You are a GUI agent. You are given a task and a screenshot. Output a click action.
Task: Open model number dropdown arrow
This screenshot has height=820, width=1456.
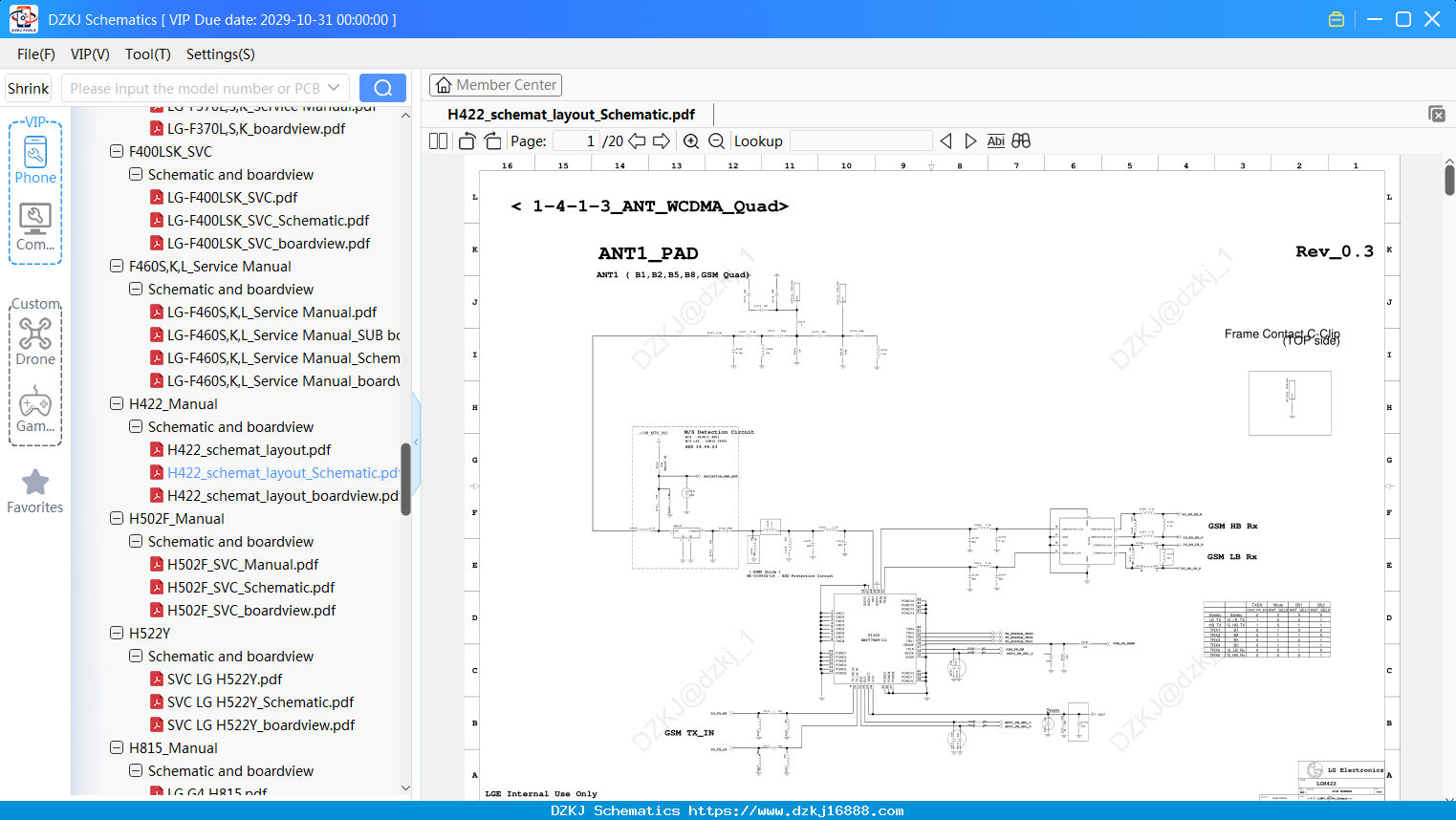(334, 88)
